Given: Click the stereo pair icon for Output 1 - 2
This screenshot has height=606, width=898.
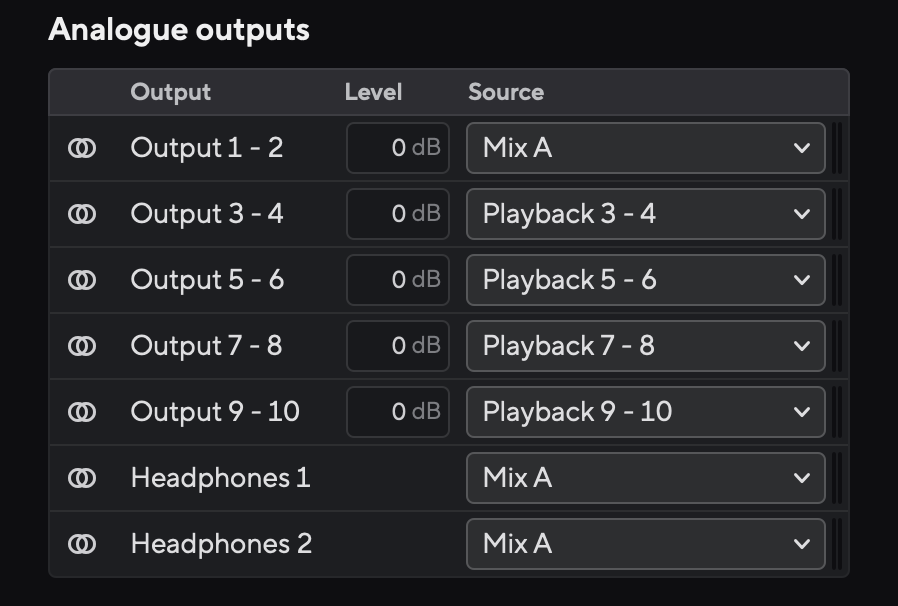Looking at the screenshot, I should point(81,148).
